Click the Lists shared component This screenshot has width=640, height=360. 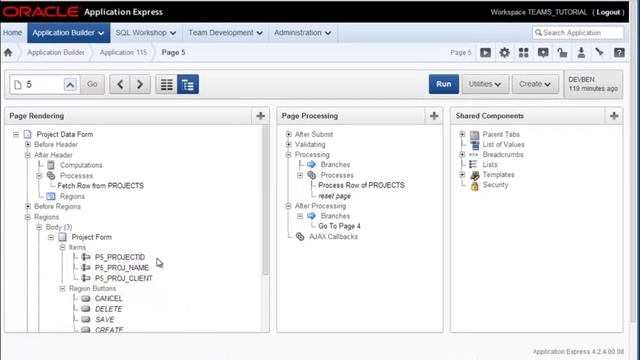coord(490,164)
